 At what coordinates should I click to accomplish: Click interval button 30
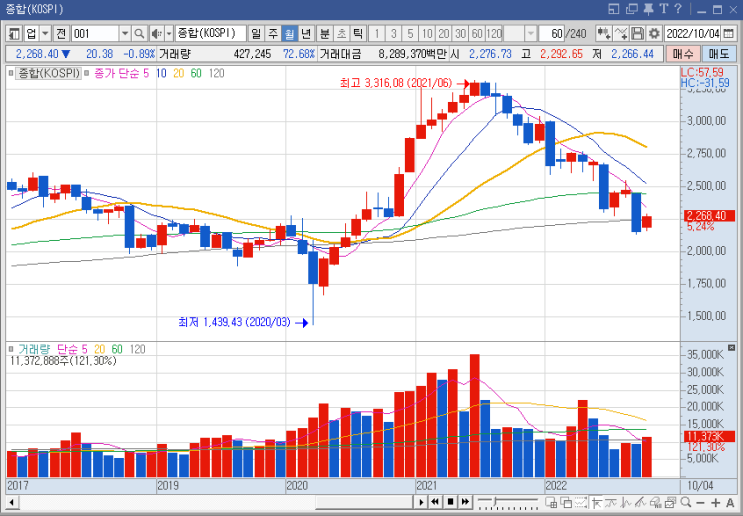460,34
